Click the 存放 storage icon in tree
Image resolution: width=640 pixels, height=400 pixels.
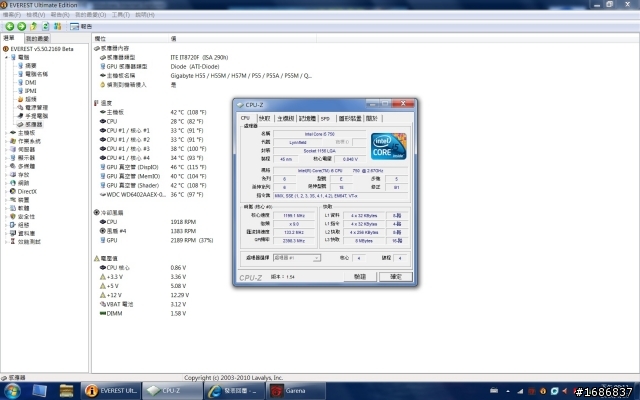coord(13,175)
